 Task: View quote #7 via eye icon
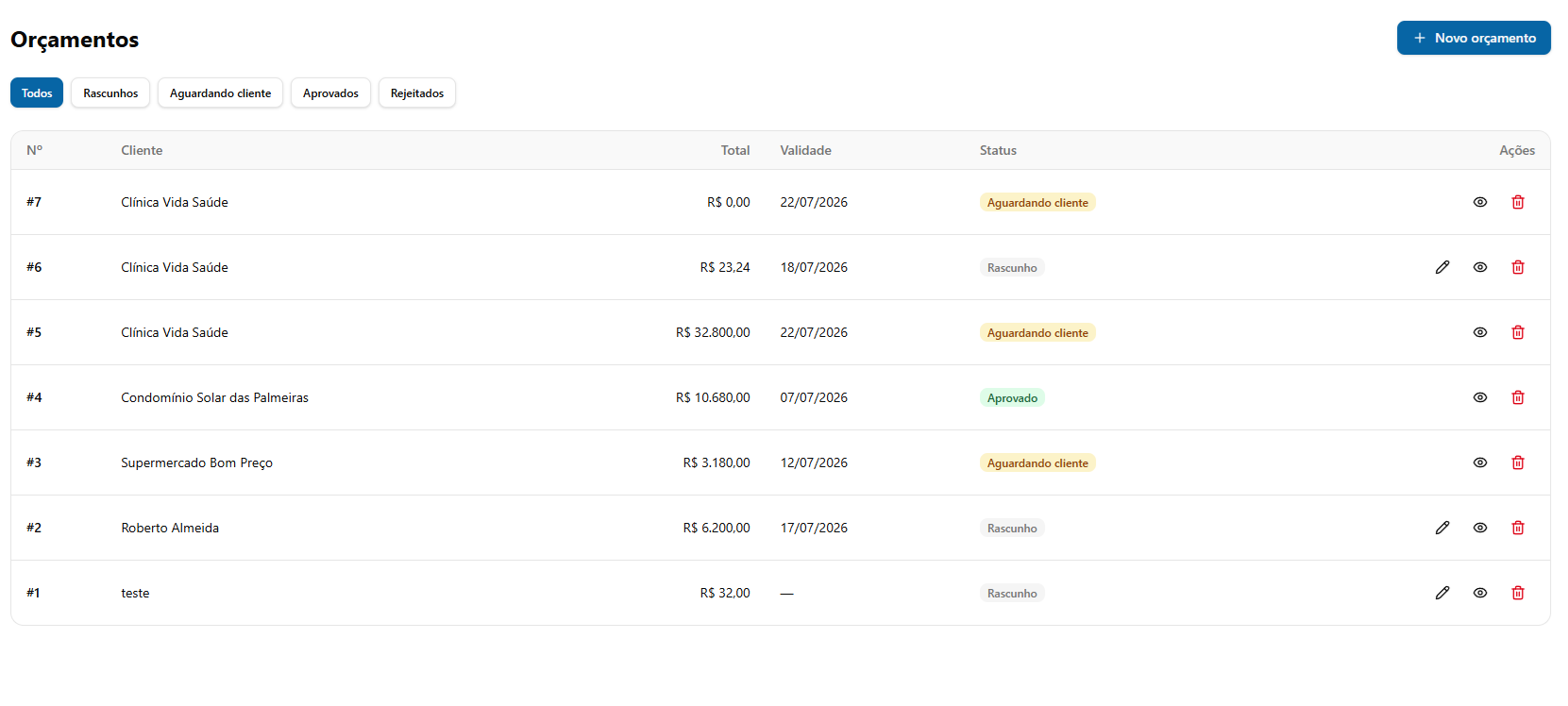1480,202
